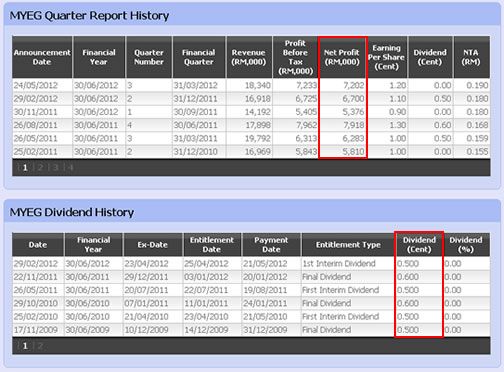The image size is (504, 372).
Task: Click the MYEG Quarter Report History title
Action: [89, 16]
